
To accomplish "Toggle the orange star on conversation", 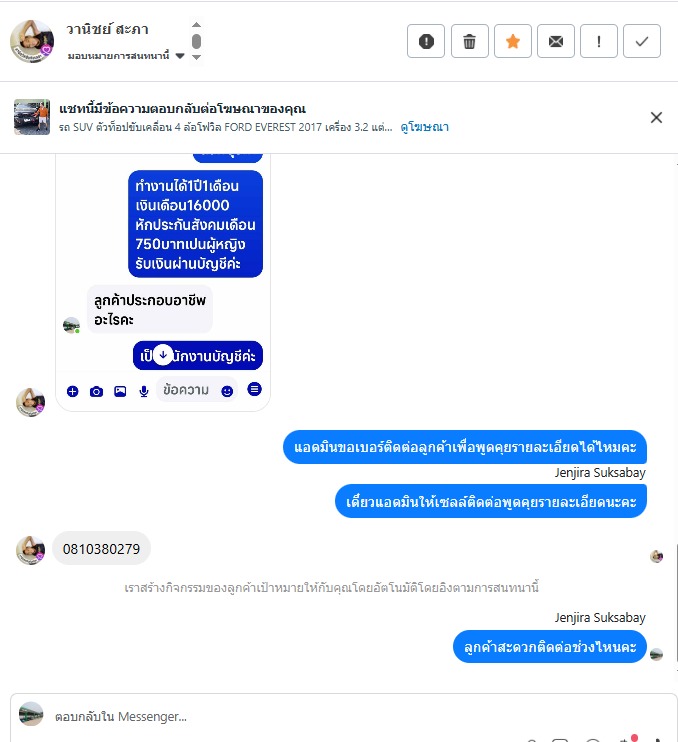I will [512, 41].
